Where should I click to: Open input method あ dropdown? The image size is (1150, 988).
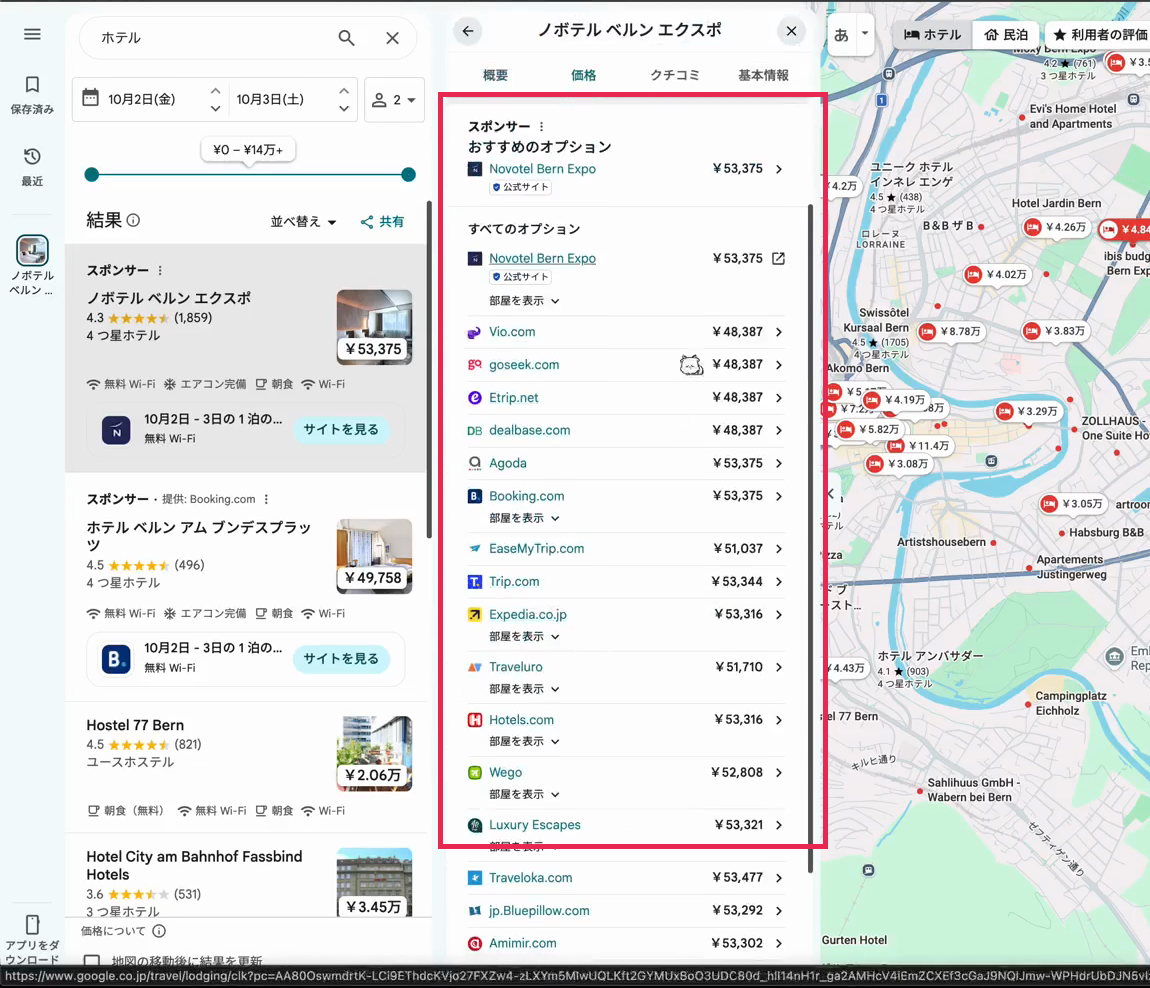pos(865,34)
